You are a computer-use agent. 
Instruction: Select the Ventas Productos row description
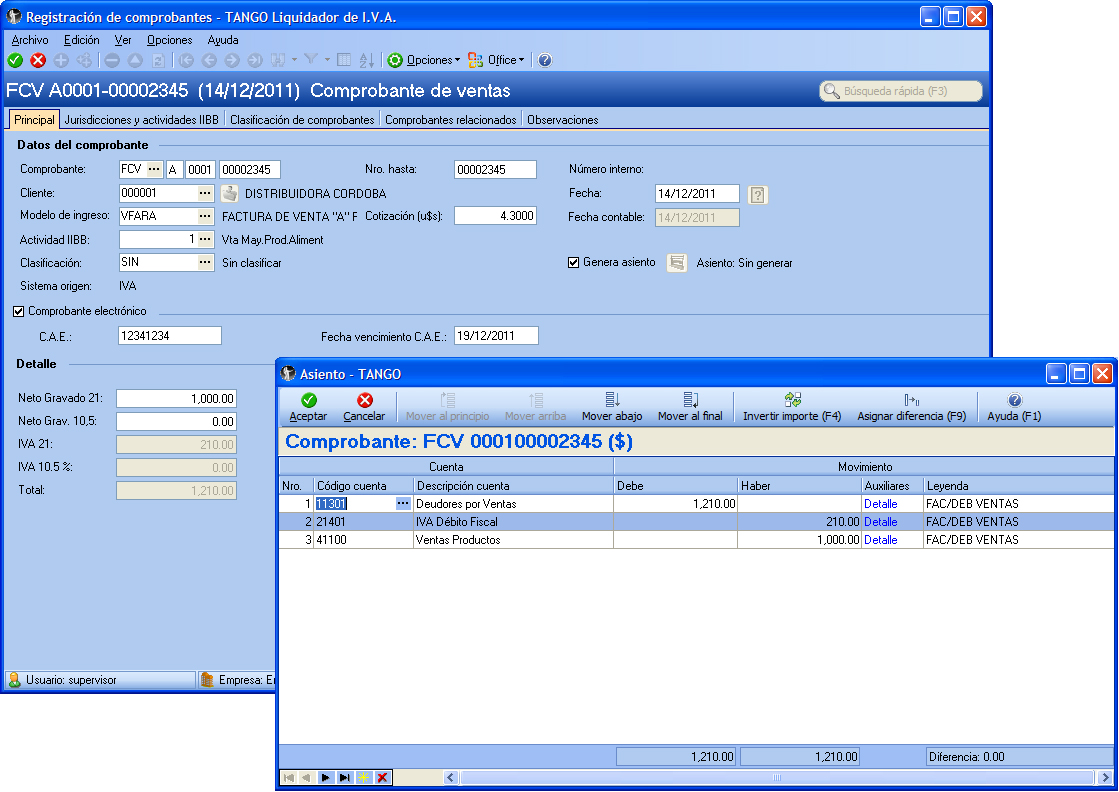457,540
